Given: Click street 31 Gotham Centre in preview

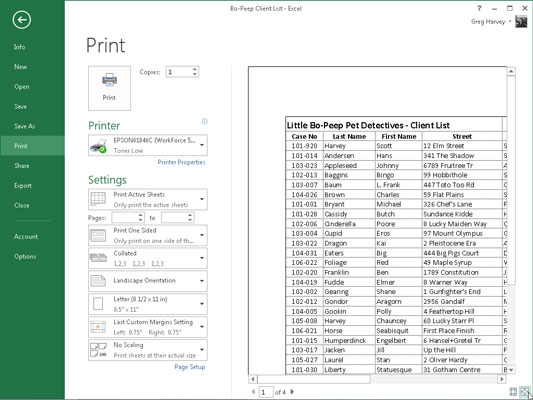Looking at the screenshot, I should (452, 370).
